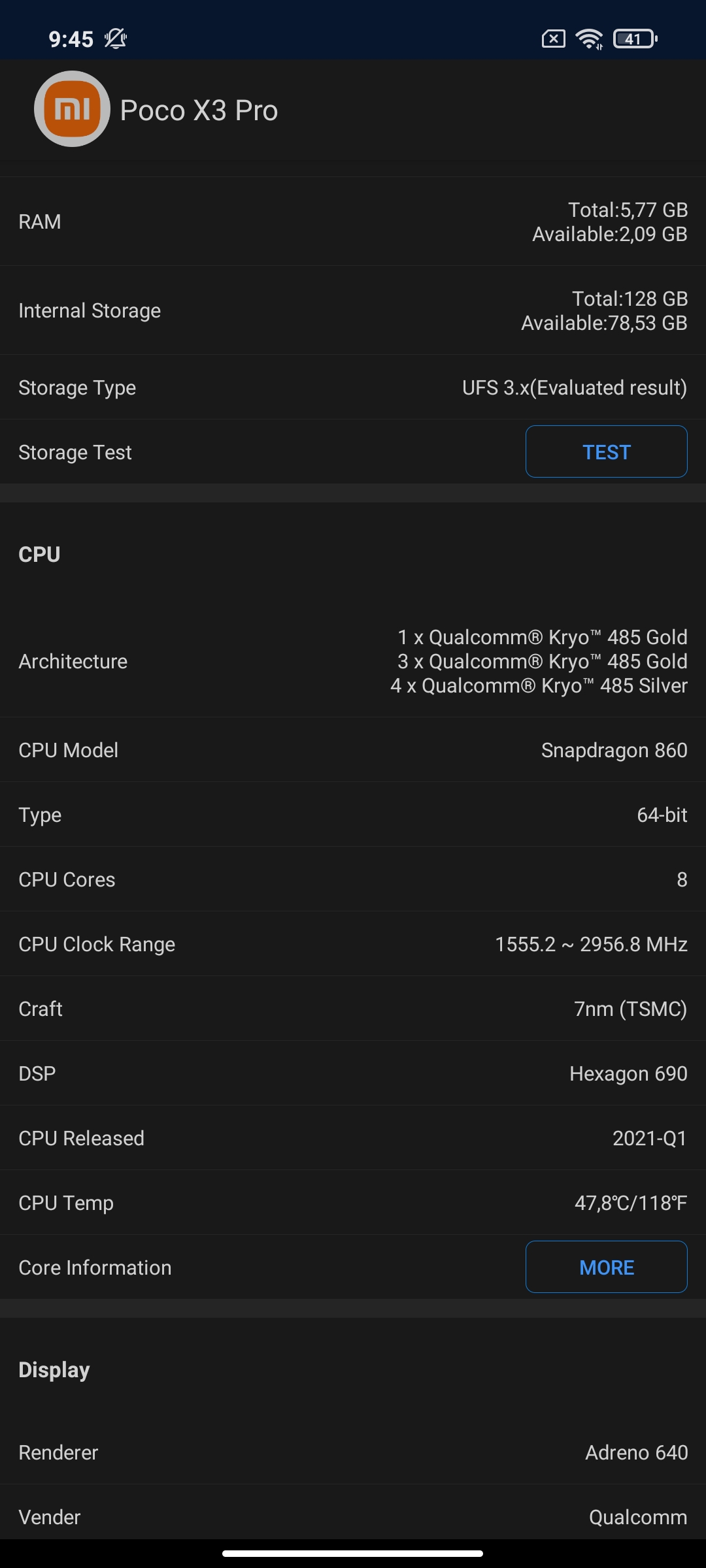Open MORE core information
The width and height of the screenshot is (706, 1568).
click(606, 1267)
